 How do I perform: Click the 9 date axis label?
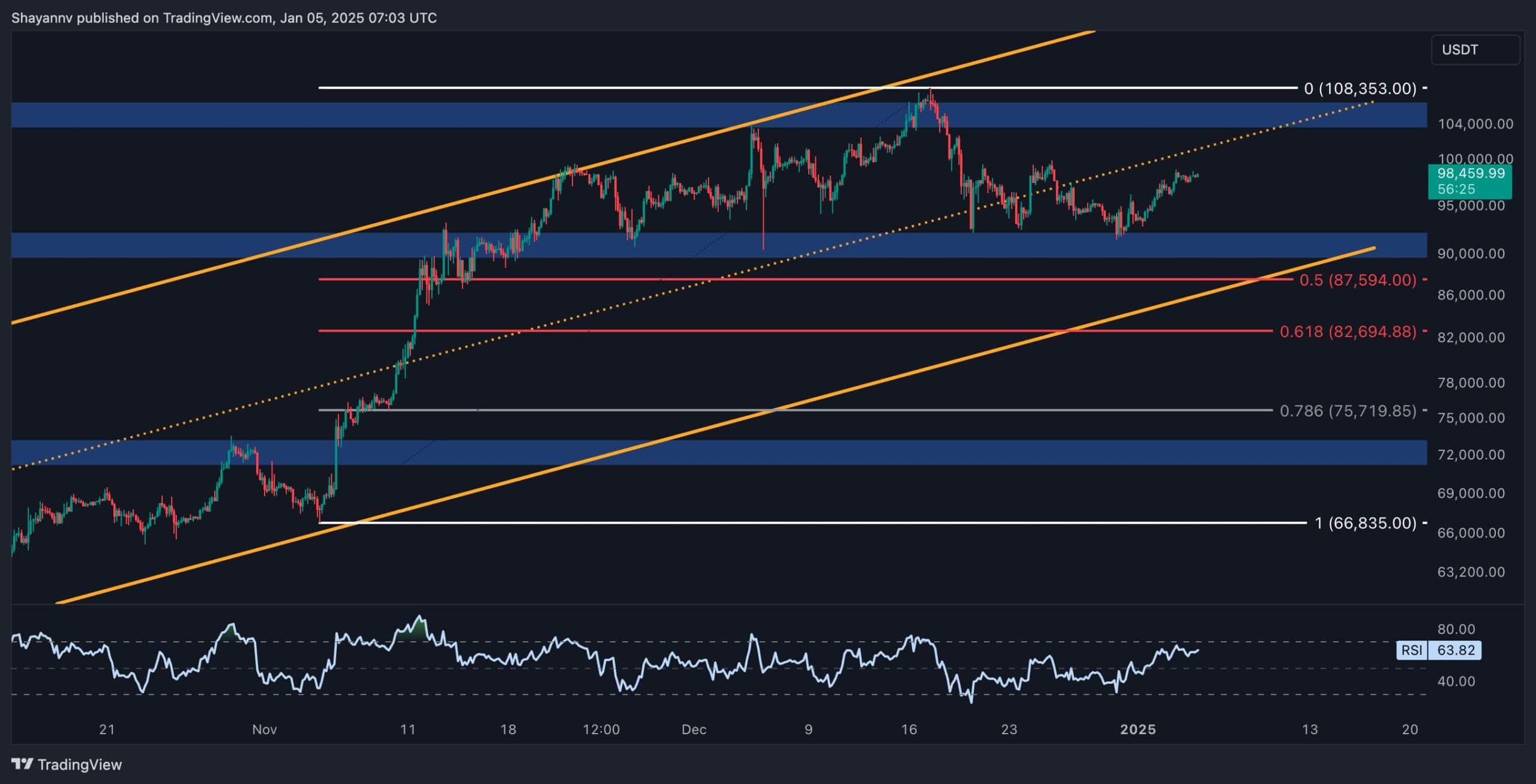[x=809, y=730]
